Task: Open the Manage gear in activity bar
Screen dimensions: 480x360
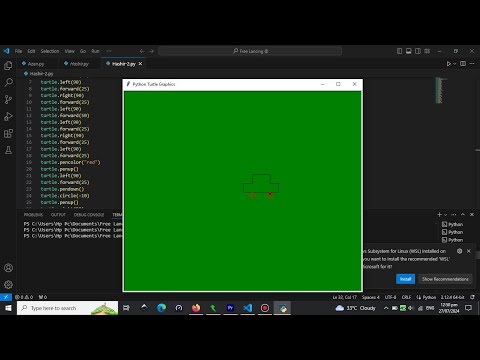Action: click(8, 284)
